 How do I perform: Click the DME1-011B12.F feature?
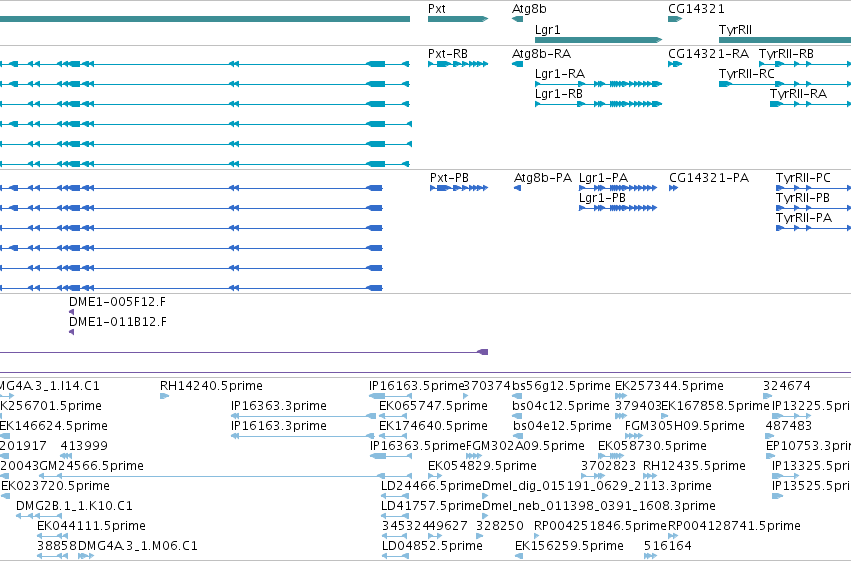pos(72,332)
